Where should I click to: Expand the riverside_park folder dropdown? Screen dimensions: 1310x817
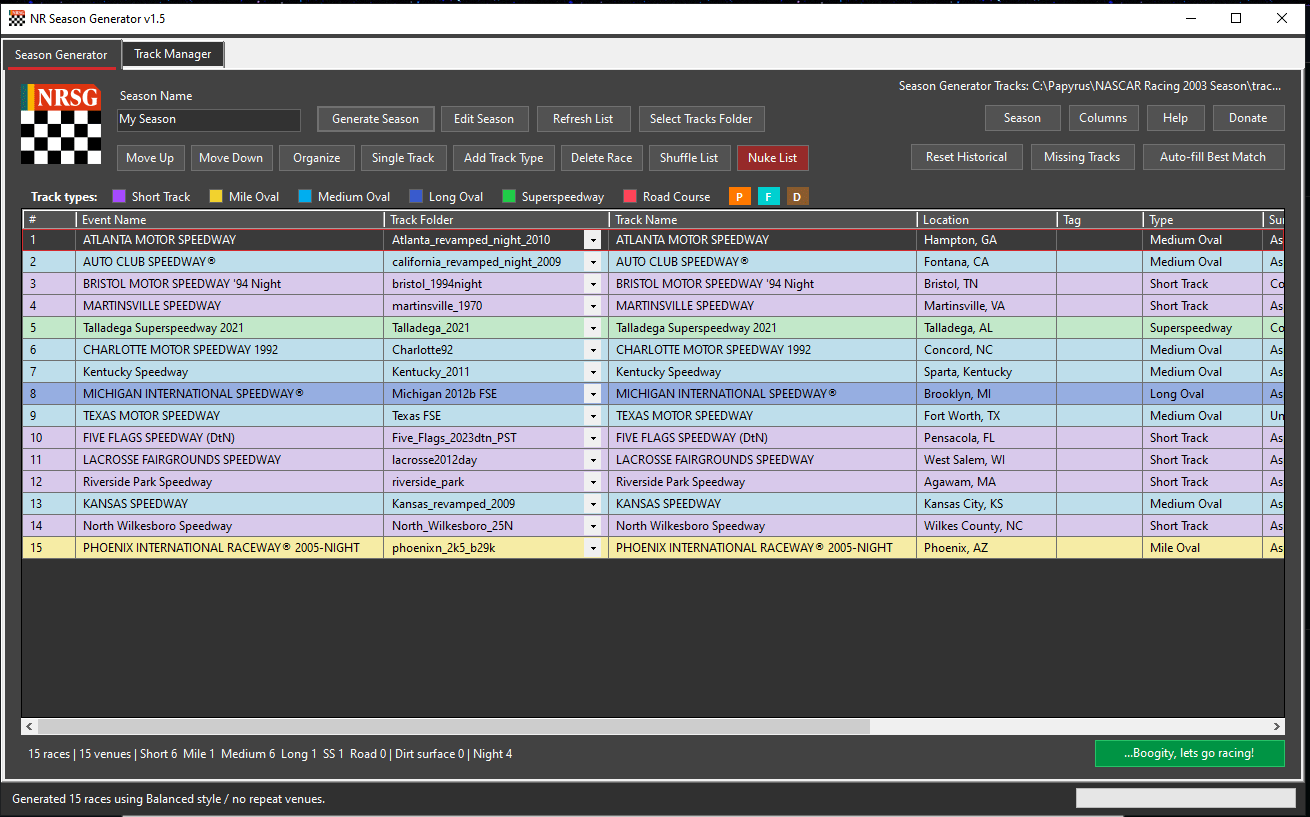tap(593, 482)
